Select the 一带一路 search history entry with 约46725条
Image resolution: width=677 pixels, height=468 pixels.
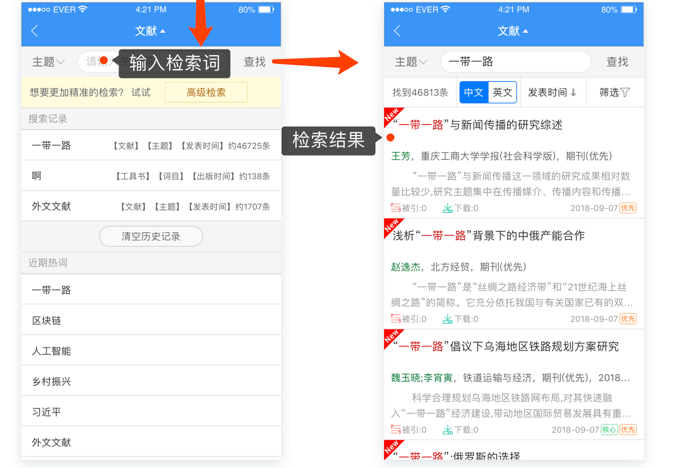(x=151, y=145)
